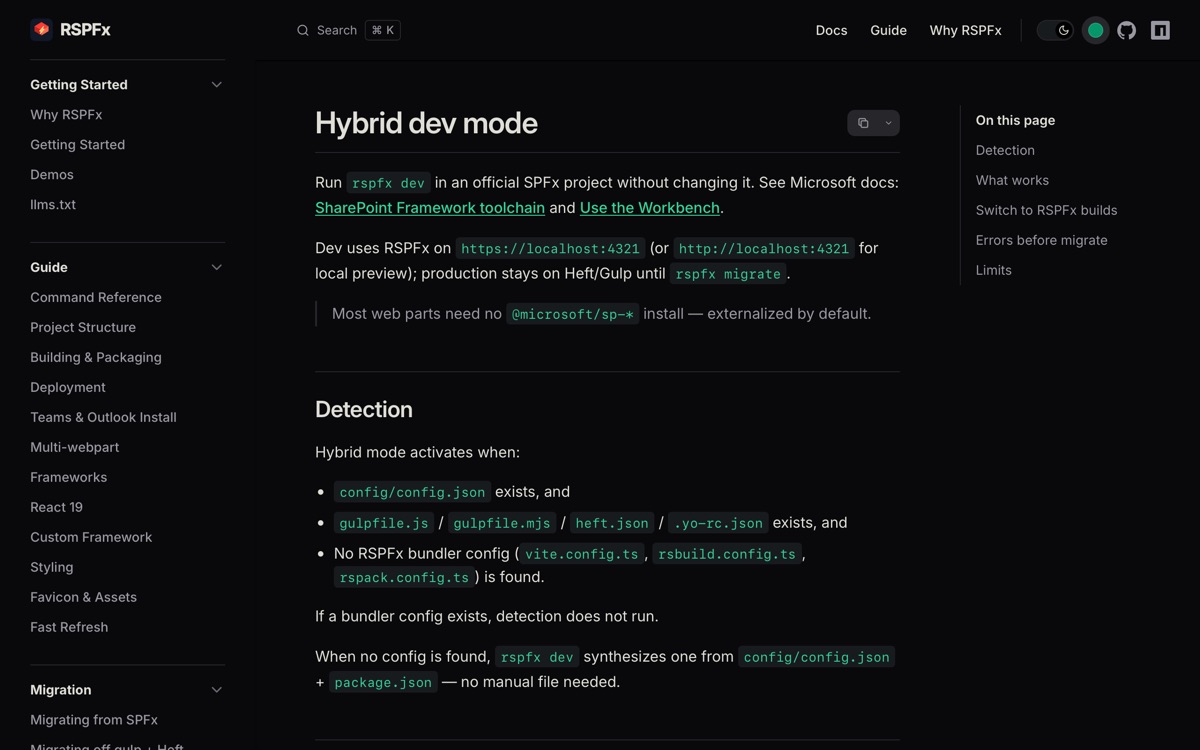Focus the Search box

pos(348,30)
